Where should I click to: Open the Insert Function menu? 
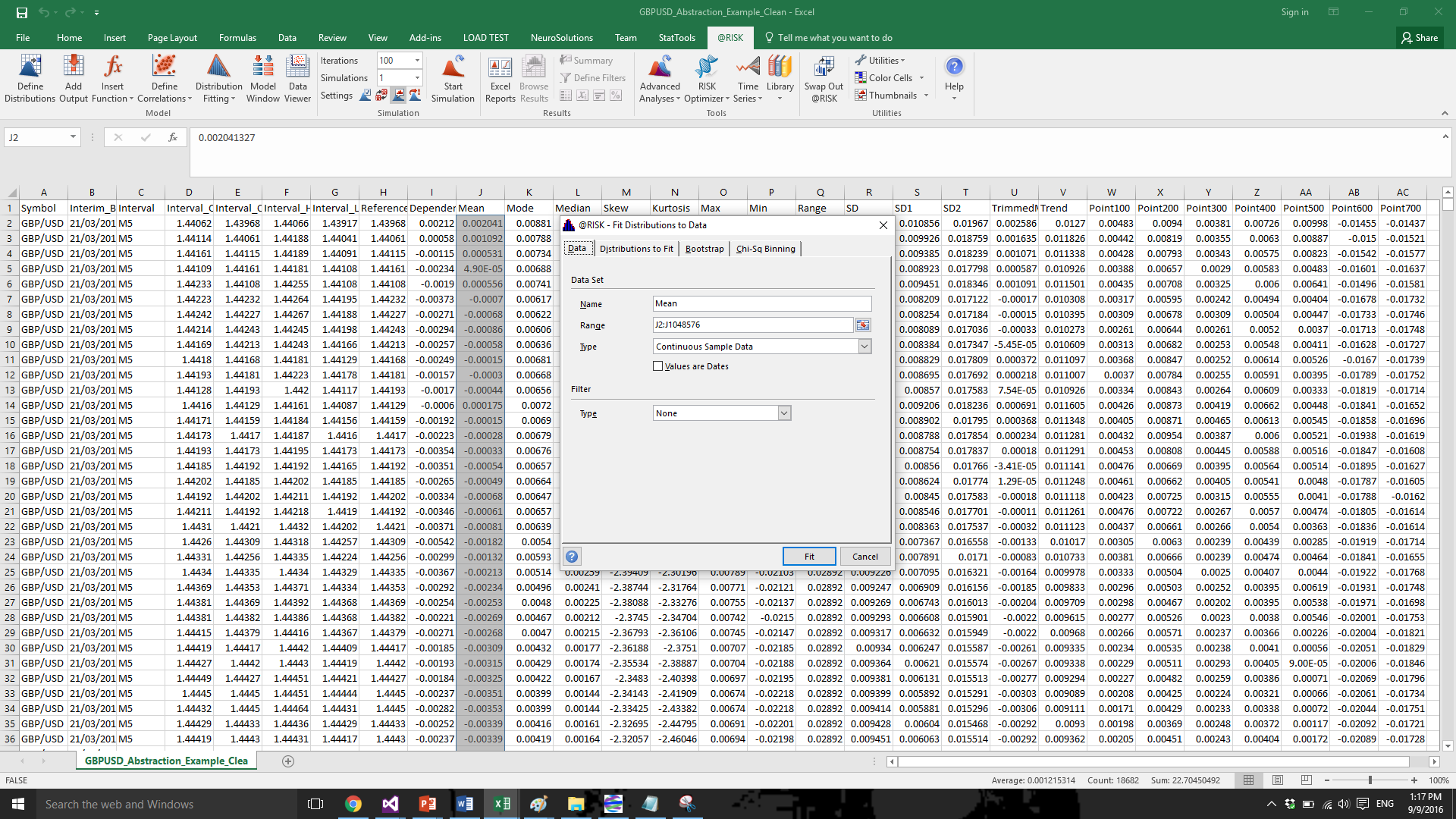(x=112, y=78)
